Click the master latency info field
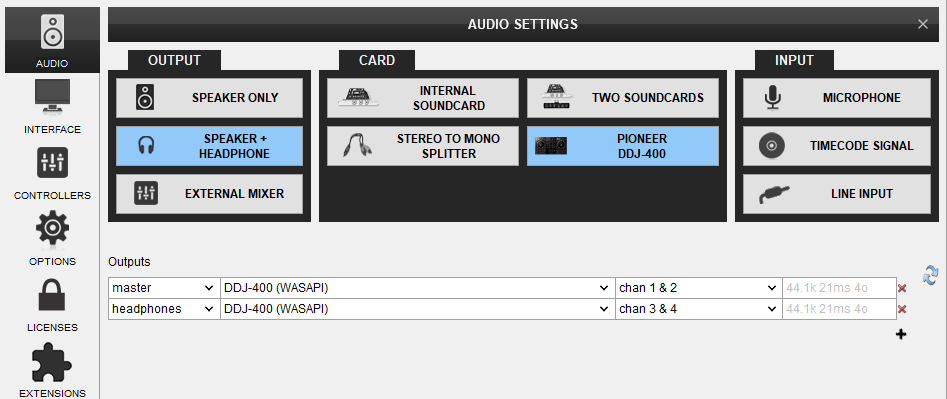The width and height of the screenshot is (947, 399). (x=839, y=288)
